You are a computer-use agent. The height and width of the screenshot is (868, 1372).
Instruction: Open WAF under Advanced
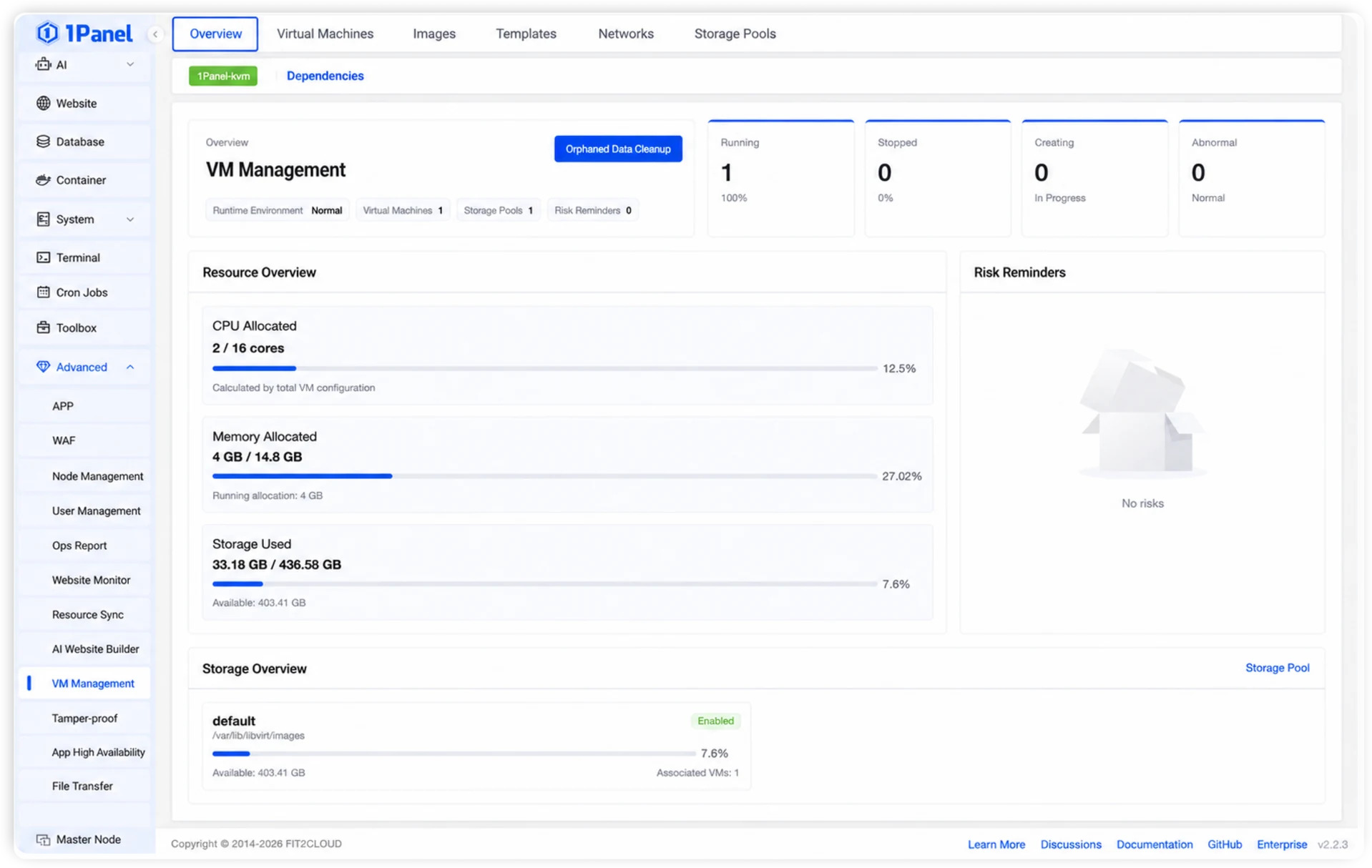coord(84,440)
